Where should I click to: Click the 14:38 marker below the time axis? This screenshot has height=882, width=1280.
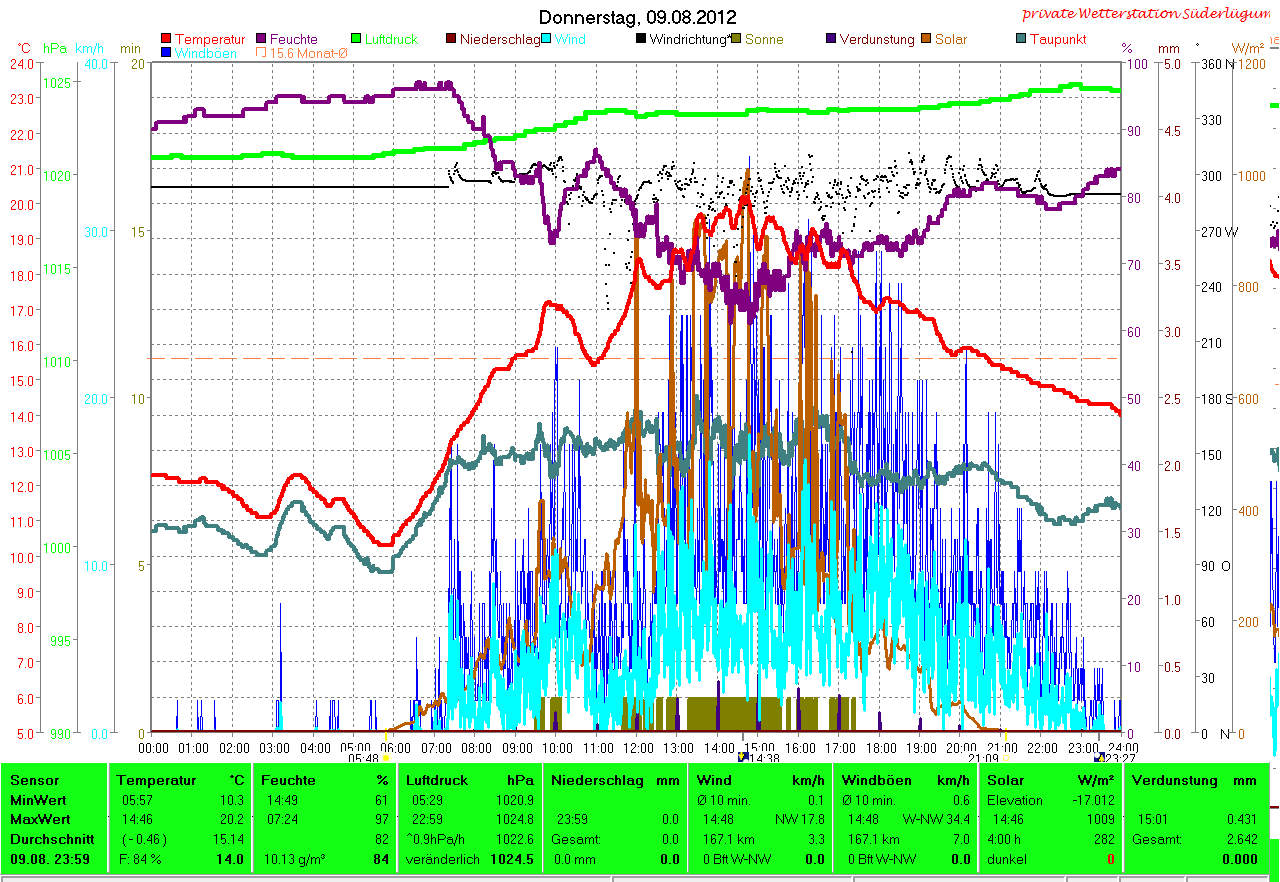pos(764,759)
